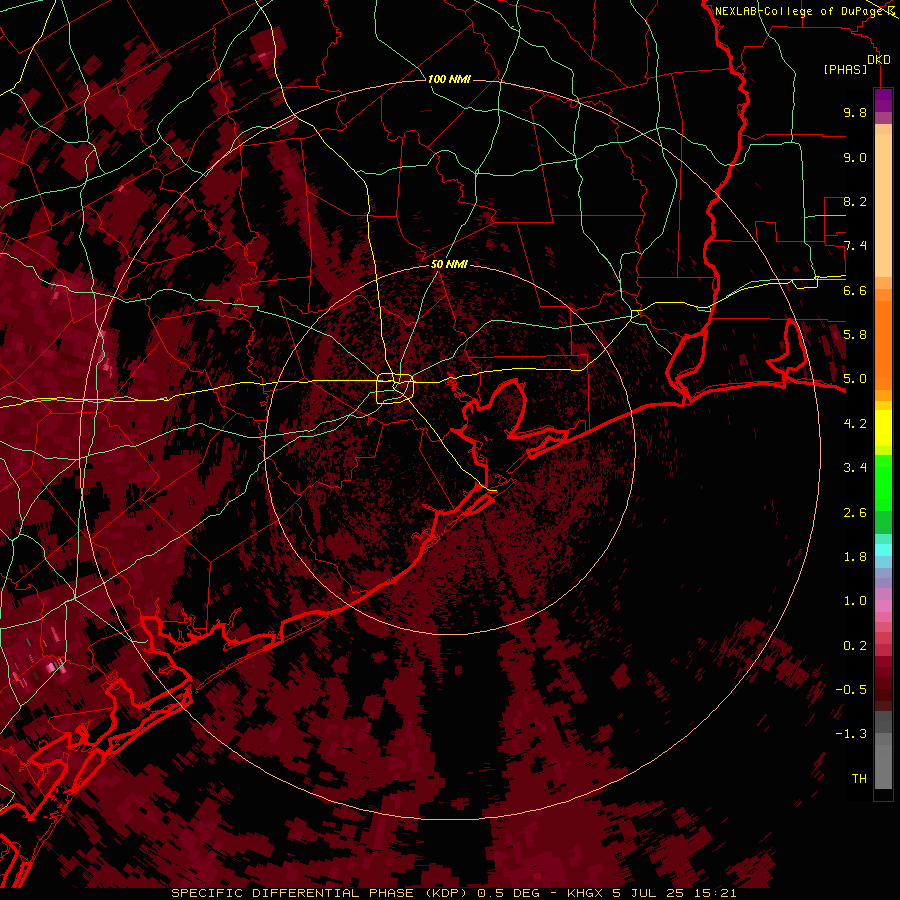Click the -0.5 legend value
This screenshot has width=900, height=900.
click(851, 689)
